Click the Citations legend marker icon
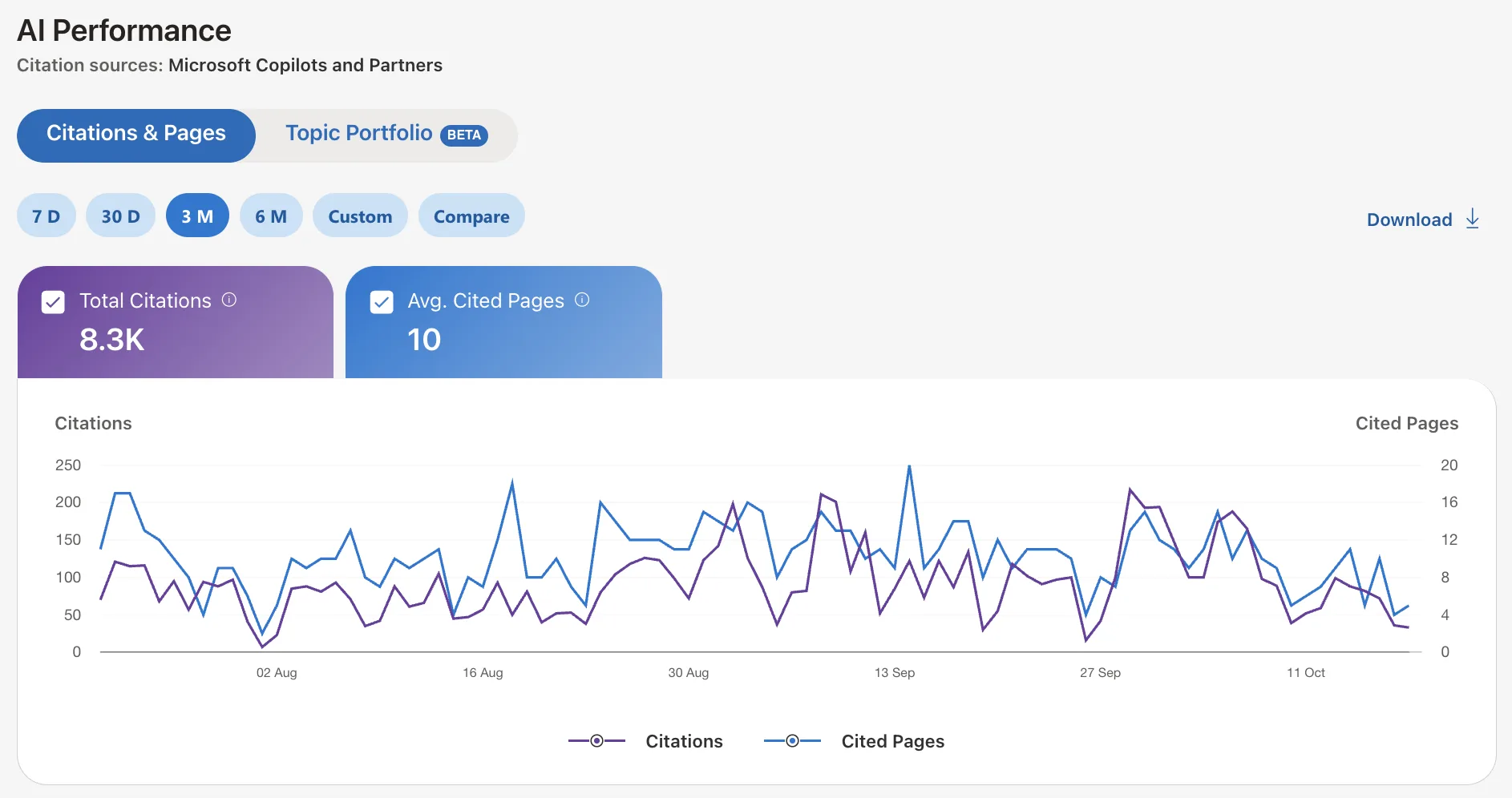Viewport: 1512px width, 798px height. point(596,741)
